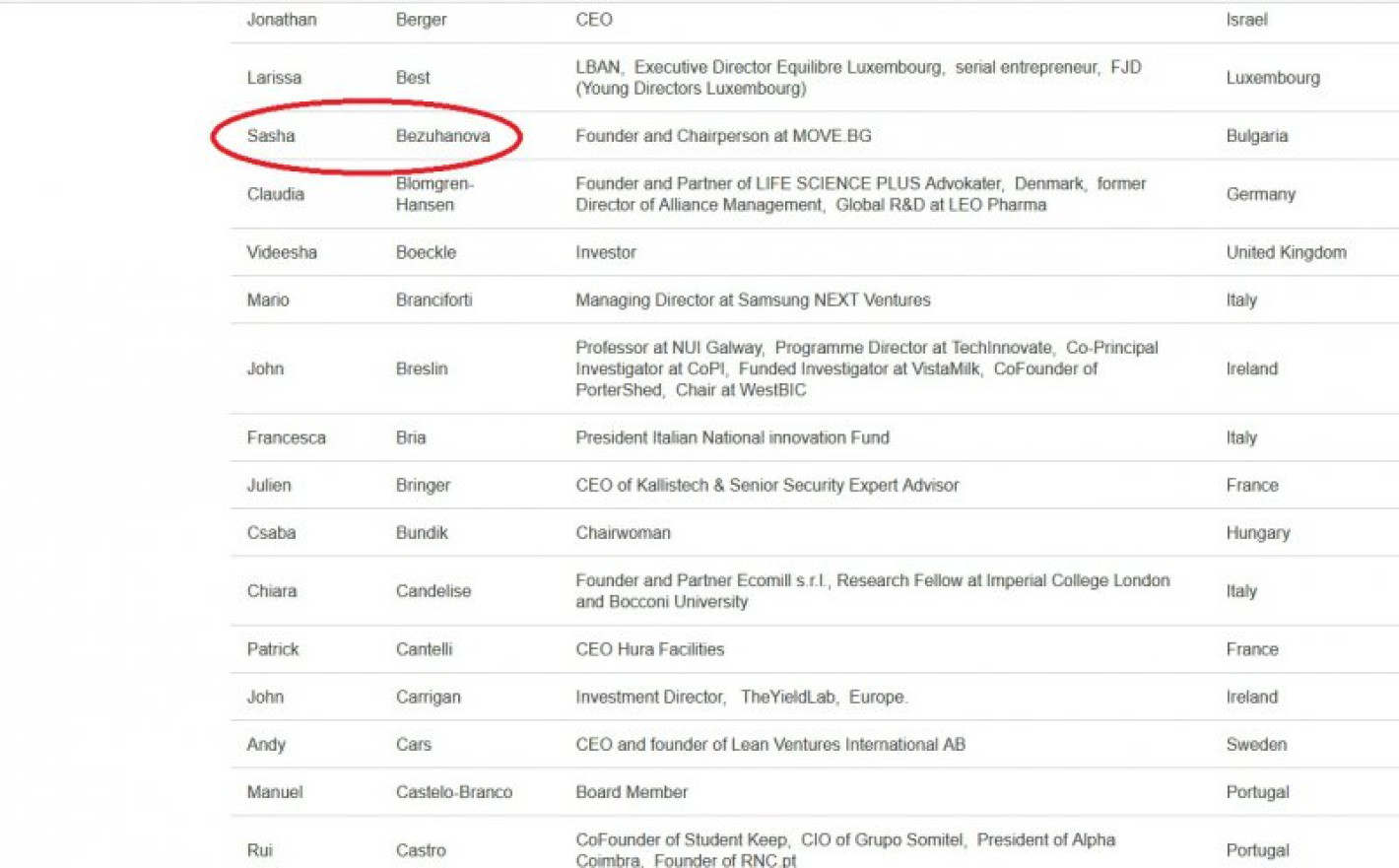This screenshot has height=868, width=1399.
Task: Click surname Blomgren-Hansen
Action: pyautogui.click(x=433, y=194)
